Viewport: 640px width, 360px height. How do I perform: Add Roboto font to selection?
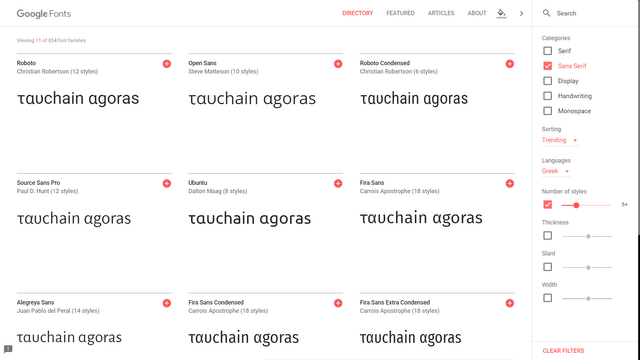[167, 64]
